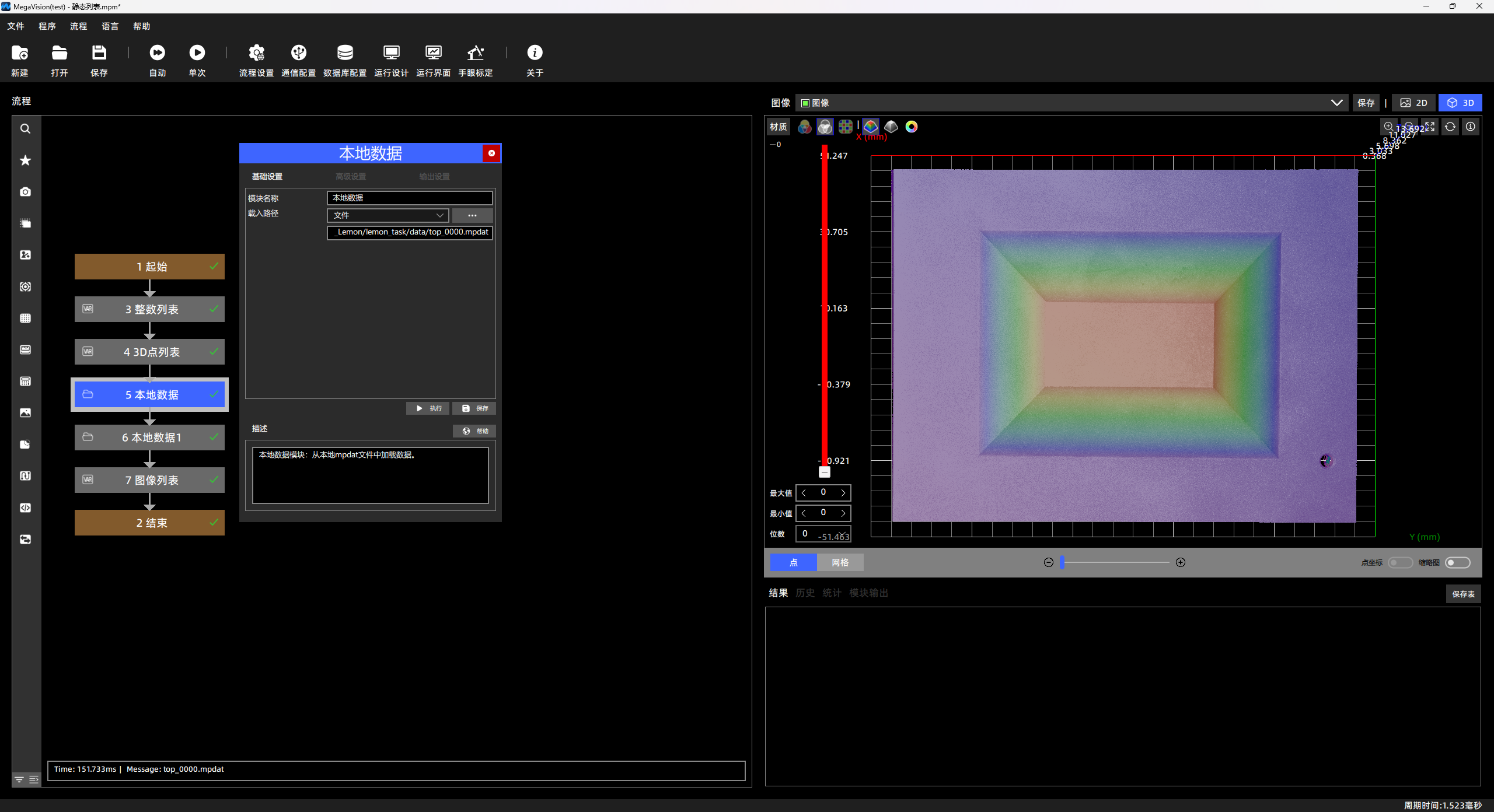The image size is (1494, 812).
Task: Click the ruler measurement icon in the sidebar
Action: click(26, 350)
